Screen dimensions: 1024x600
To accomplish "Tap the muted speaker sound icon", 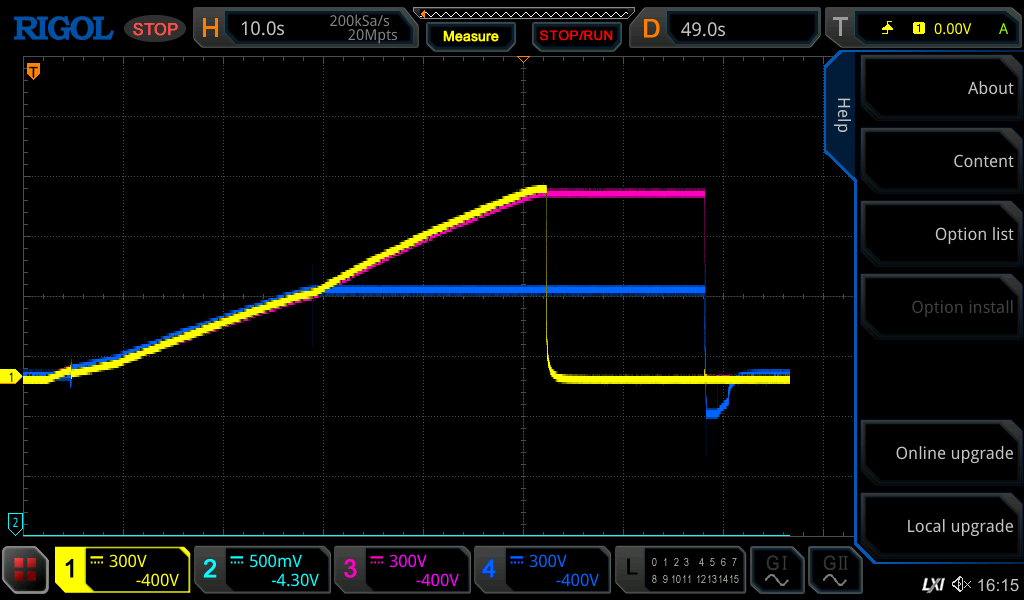I will tap(962, 584).
